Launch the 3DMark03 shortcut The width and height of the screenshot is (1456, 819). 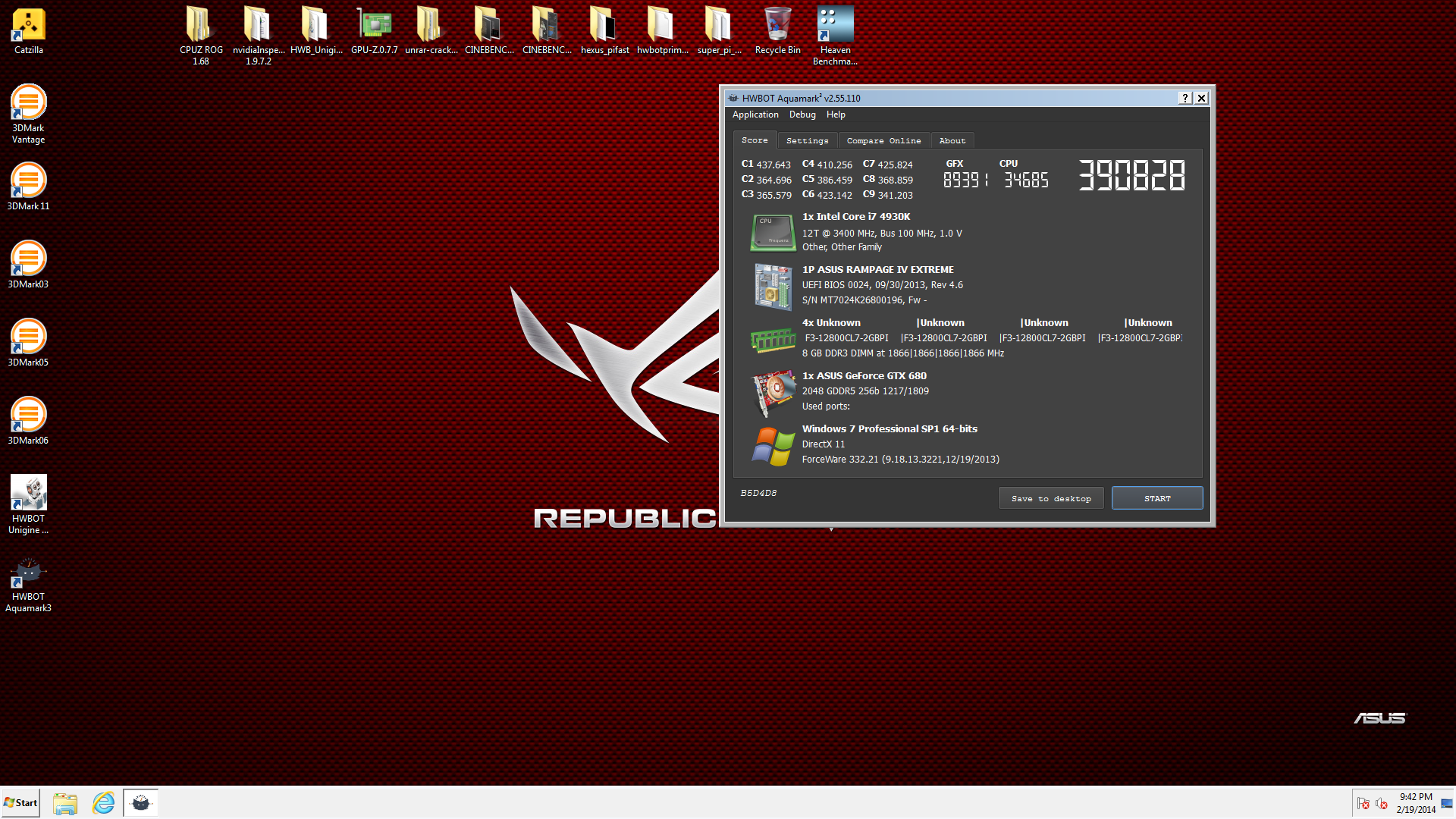[28, 265]
